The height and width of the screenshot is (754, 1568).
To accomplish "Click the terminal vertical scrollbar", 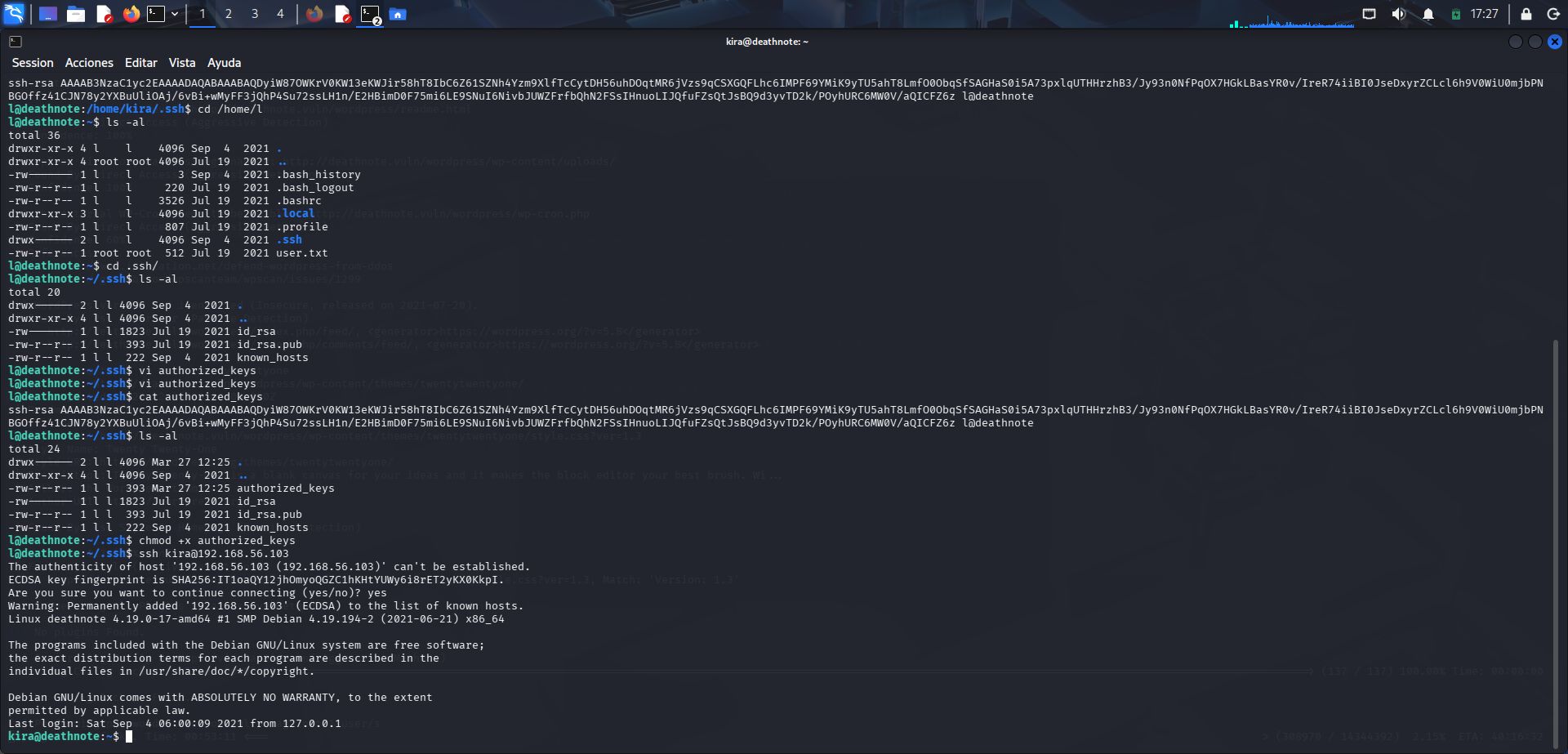I will point(1555,539).
